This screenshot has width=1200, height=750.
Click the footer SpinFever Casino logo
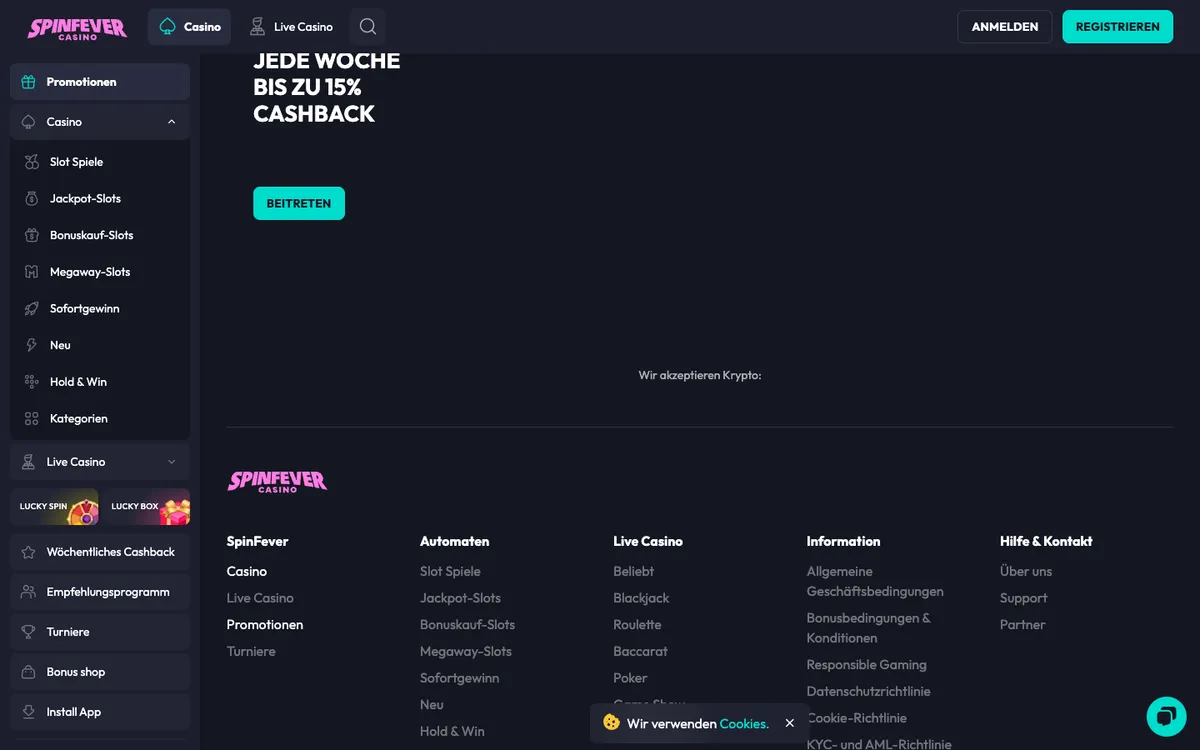(277, 481)
